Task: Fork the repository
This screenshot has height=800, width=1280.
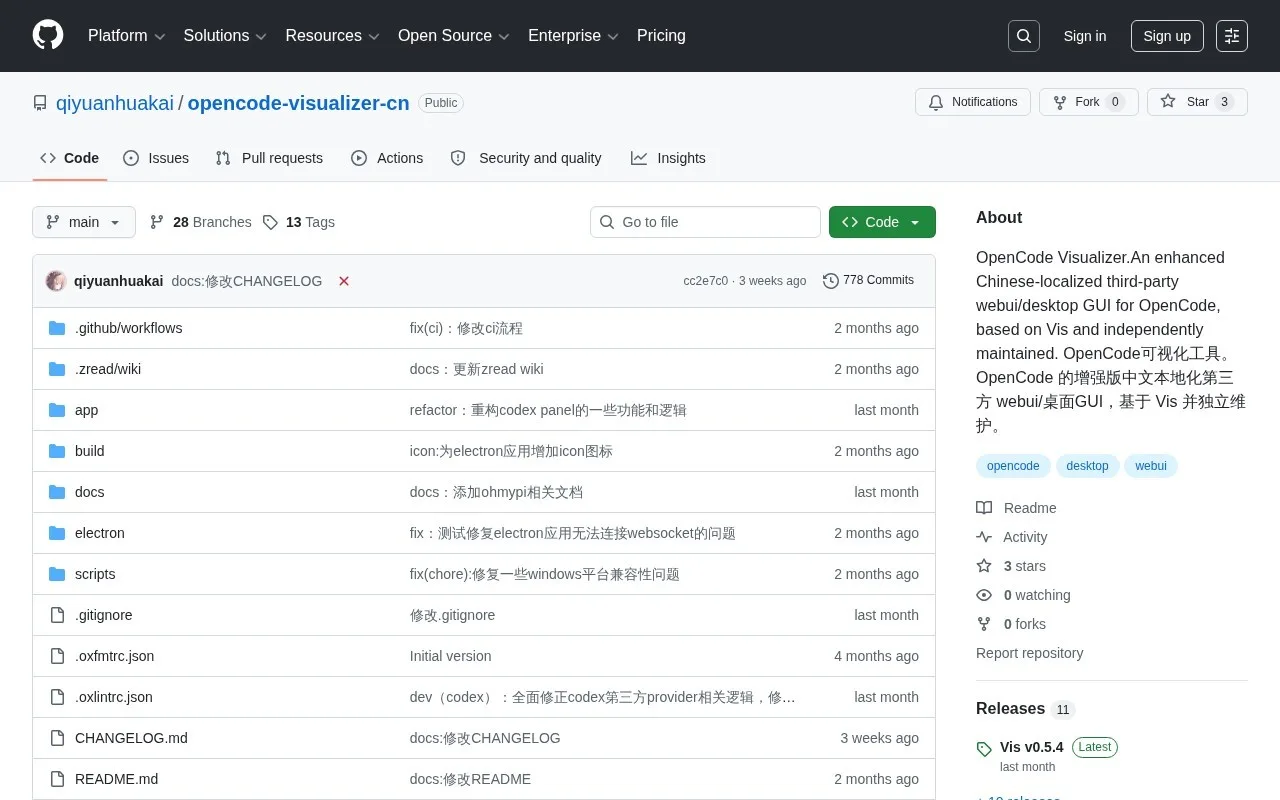Action: [1088, 102]
